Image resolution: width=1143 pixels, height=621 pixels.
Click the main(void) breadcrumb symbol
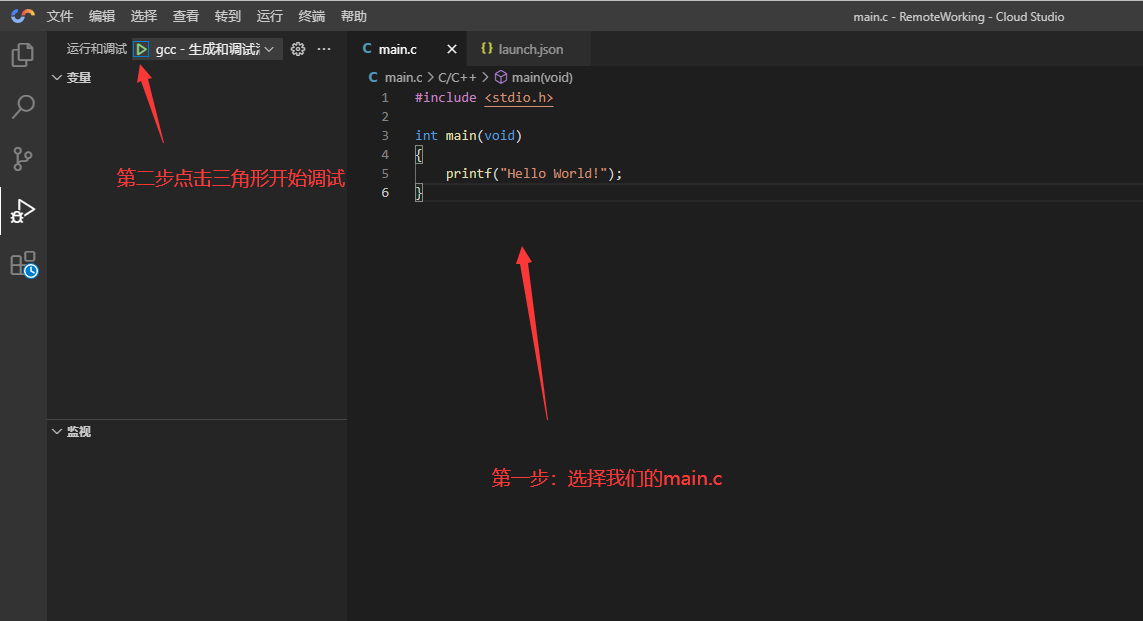click(x=541, y=77)
